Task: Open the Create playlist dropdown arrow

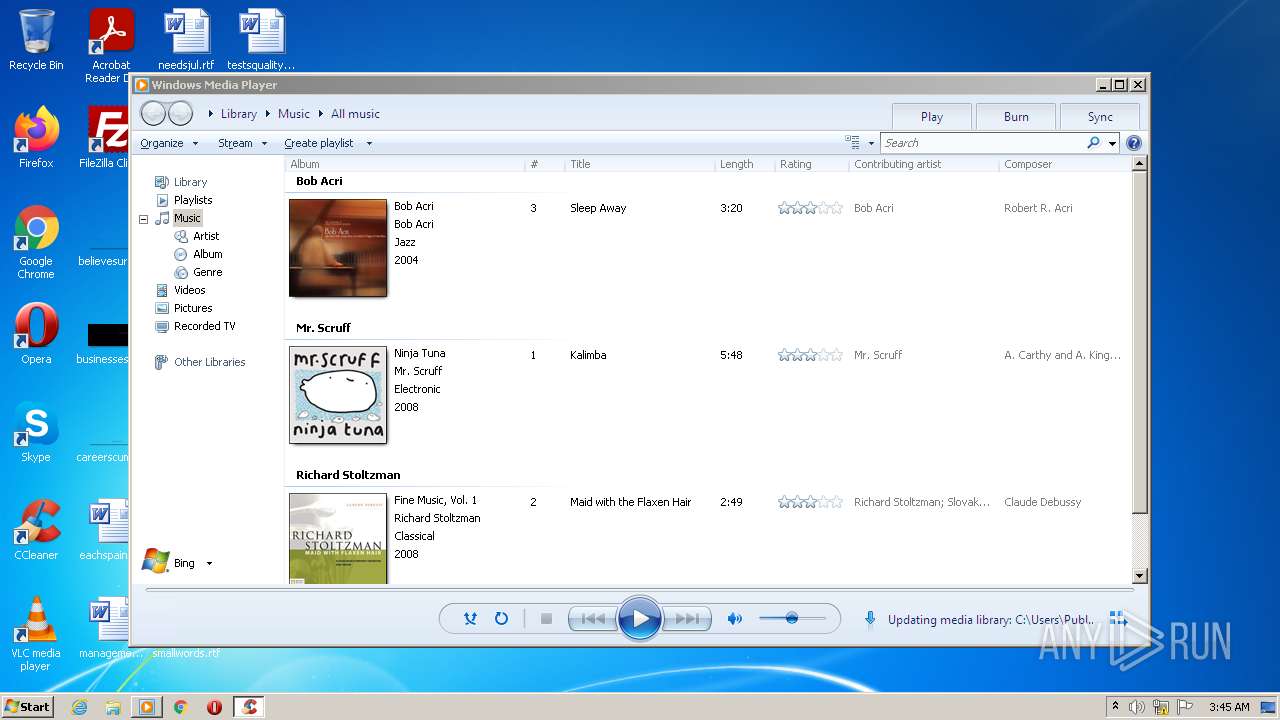Action: coord(369,143)
